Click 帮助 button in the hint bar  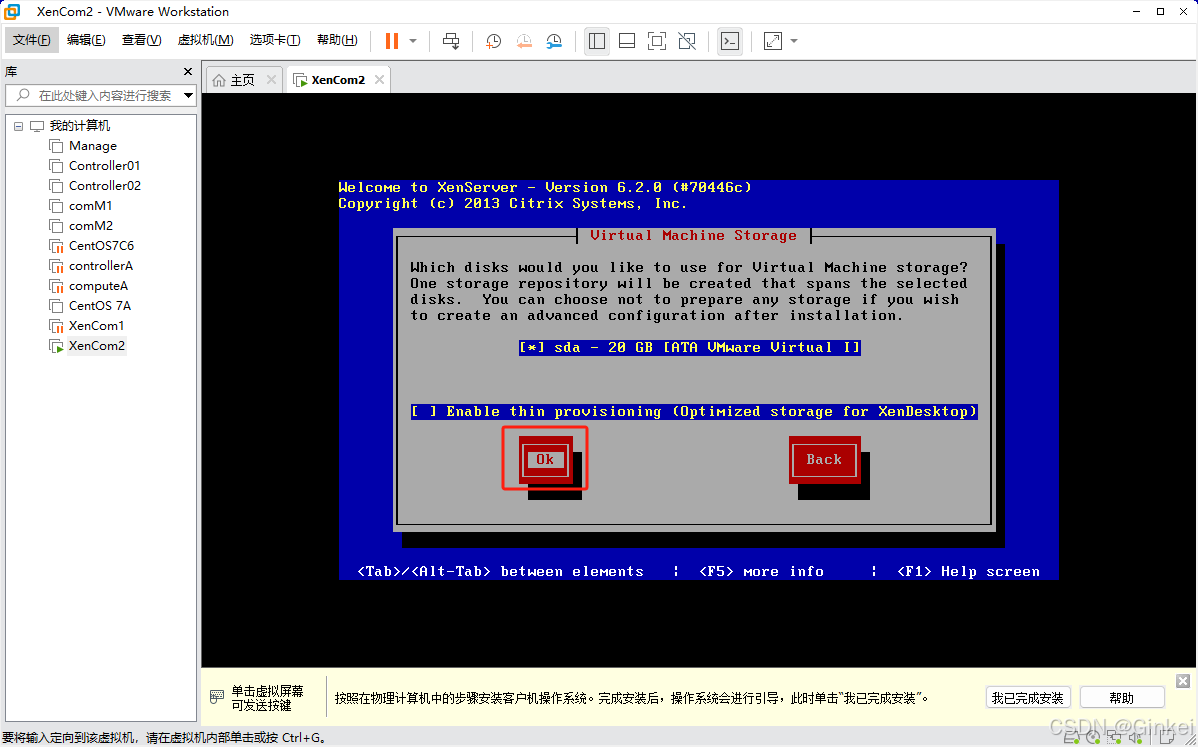click(x=1122, y=697)
